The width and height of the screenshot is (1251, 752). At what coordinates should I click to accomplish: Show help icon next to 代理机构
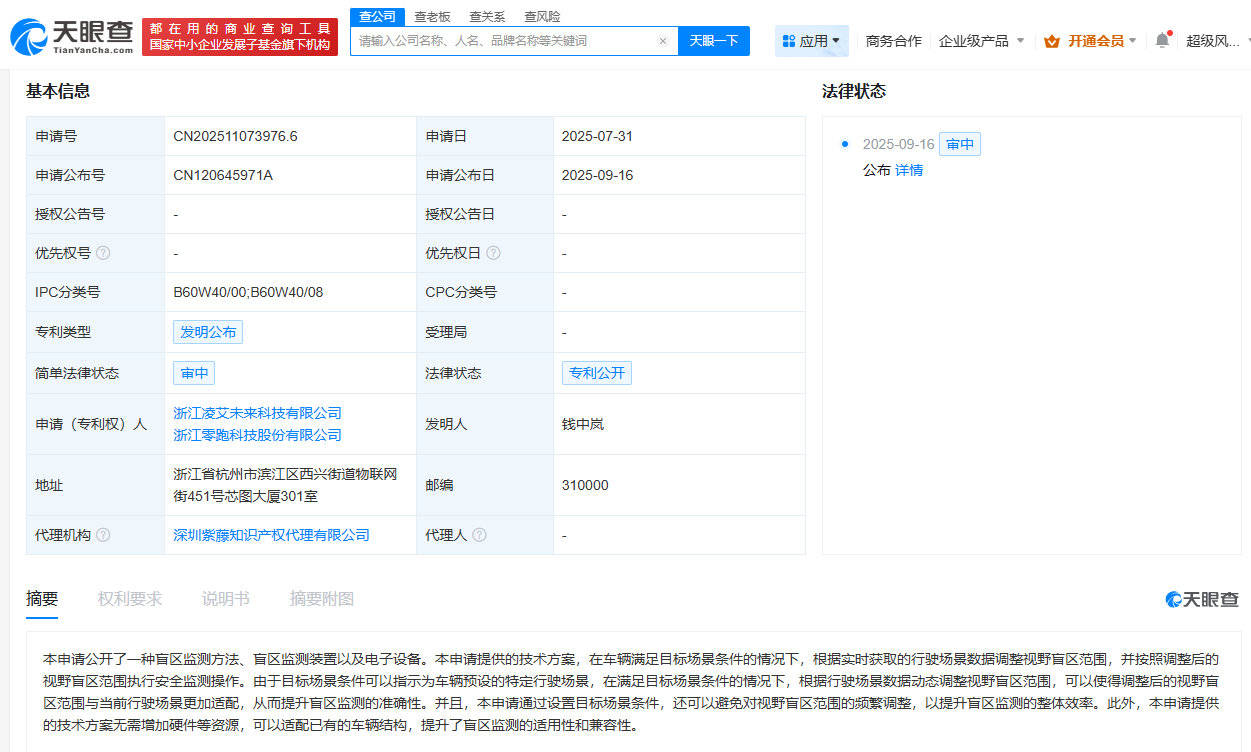[x=103, y=535]
